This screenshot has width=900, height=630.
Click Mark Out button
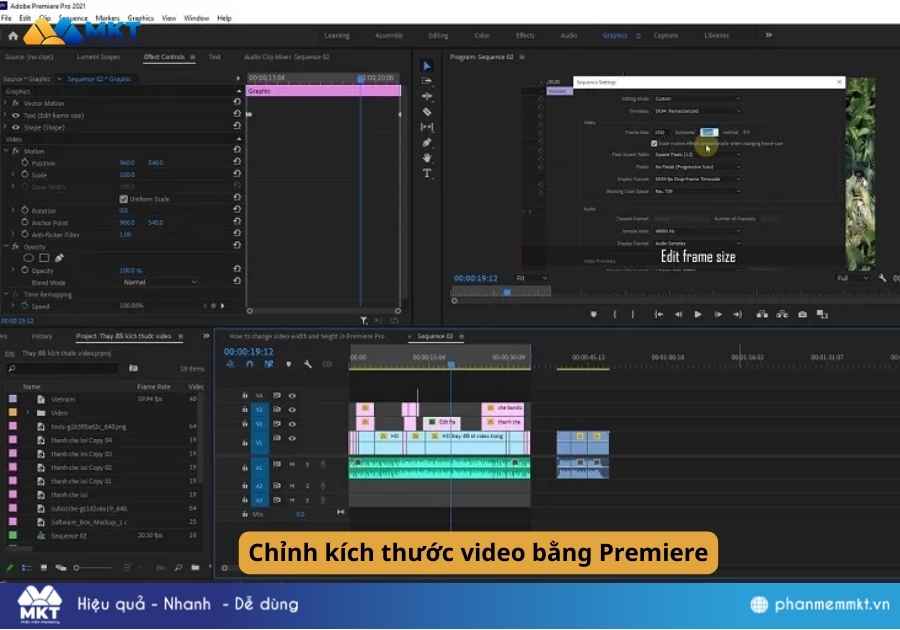pos(633,314)
